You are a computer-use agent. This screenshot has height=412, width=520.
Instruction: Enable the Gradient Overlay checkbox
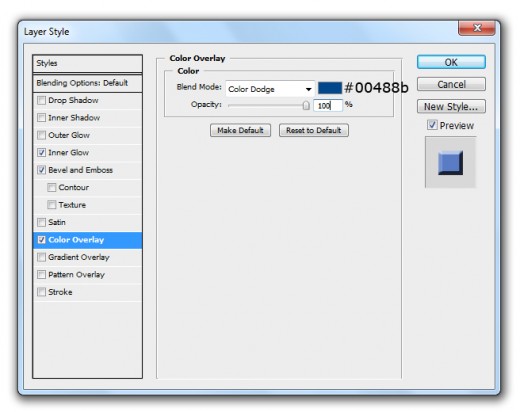[41, 257]
